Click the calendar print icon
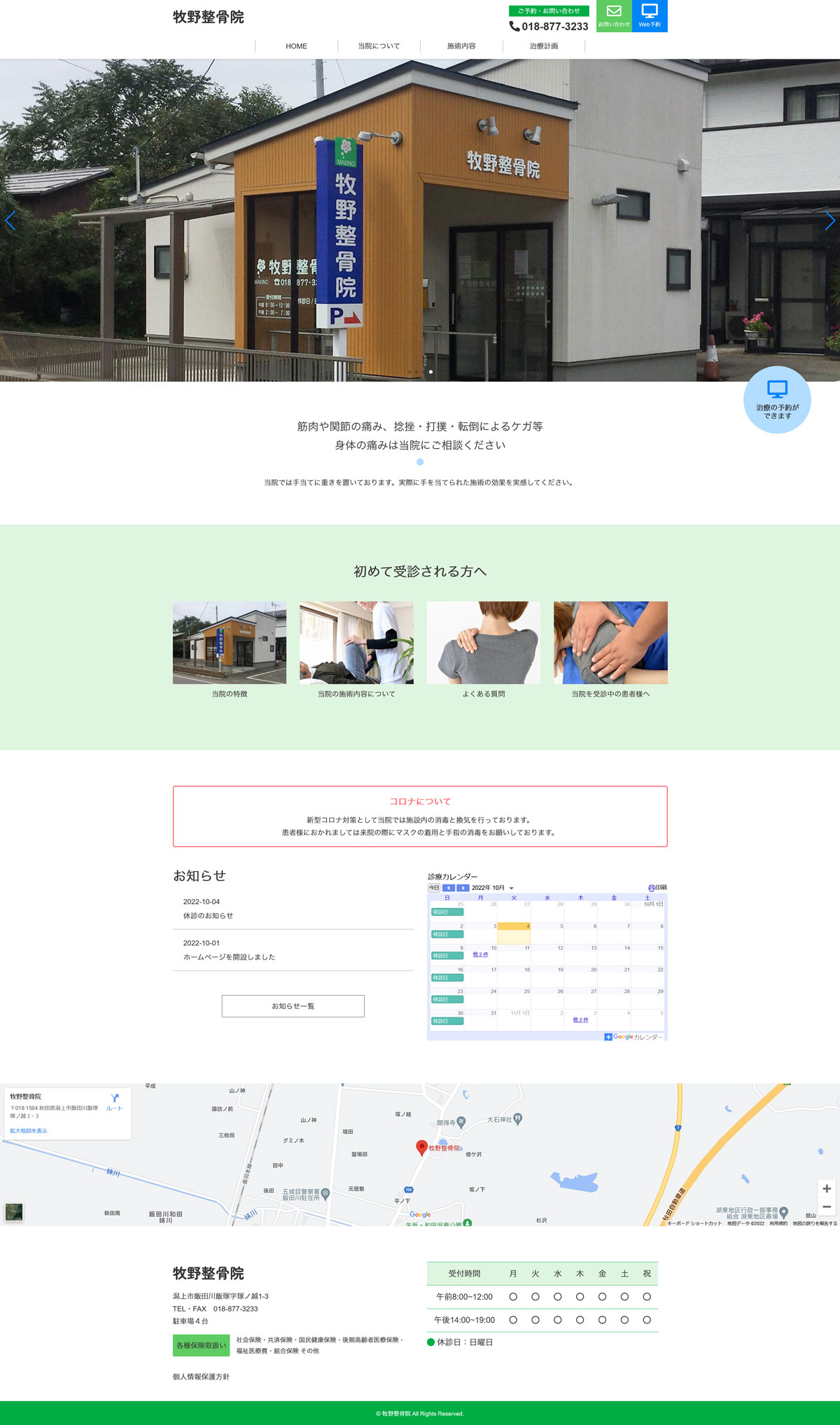Screen dimensions: 840x1425 click(x=652, y=888)
